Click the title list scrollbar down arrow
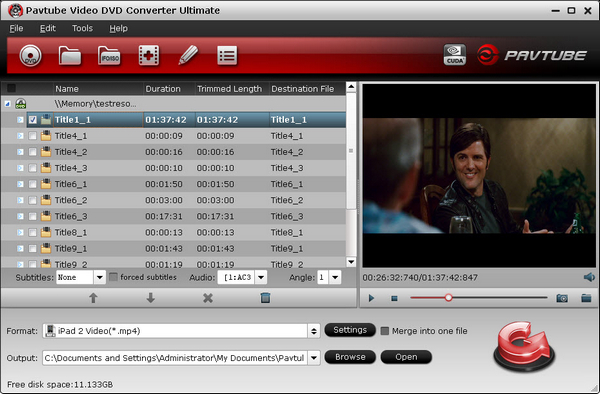Image resolution: width=600 pixels, height=394 pixels. [351, 262]
